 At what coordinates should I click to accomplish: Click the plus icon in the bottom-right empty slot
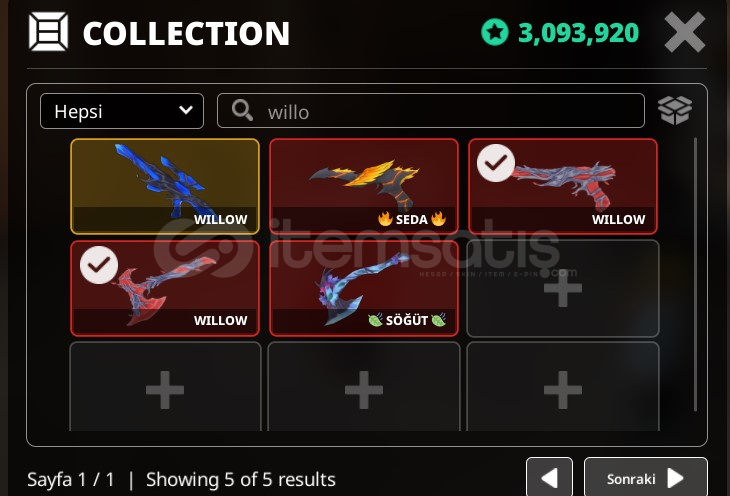(563, 390)
